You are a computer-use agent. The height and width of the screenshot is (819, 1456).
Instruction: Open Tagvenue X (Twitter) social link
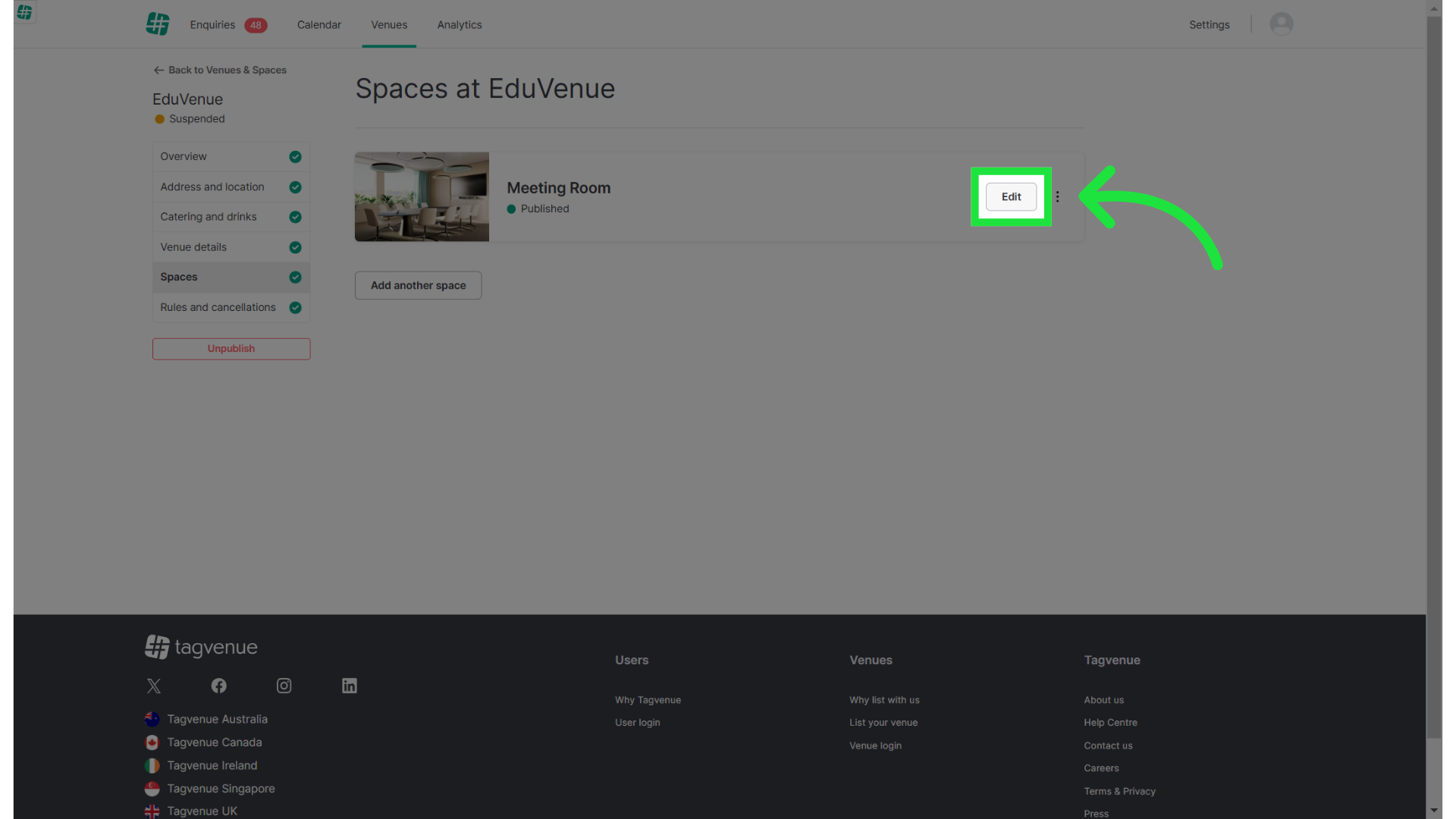(x=154, y=686)
